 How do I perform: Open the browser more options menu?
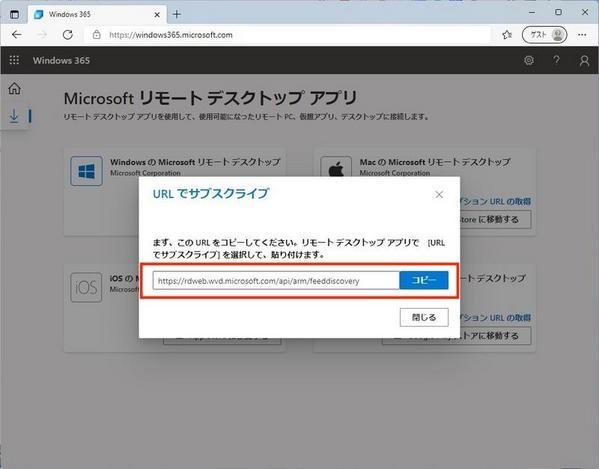(582, 35)
